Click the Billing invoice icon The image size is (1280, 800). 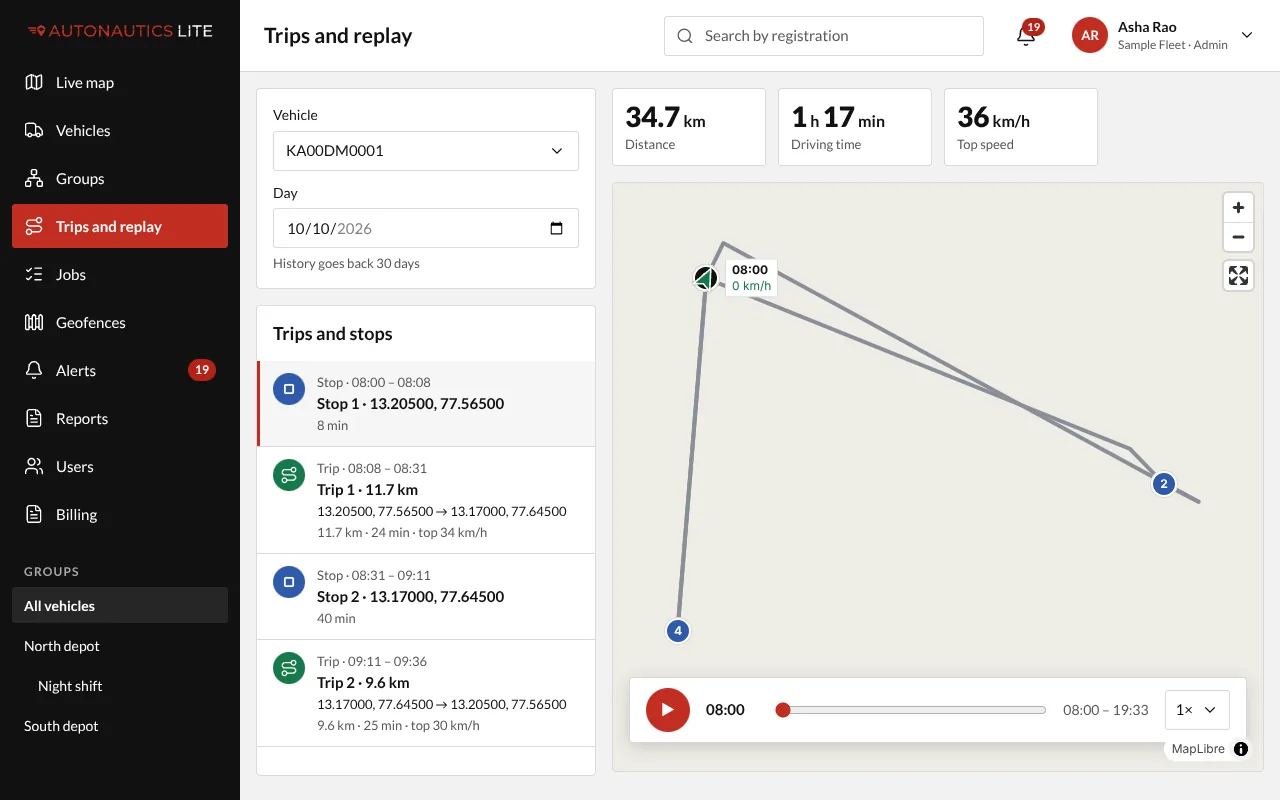[34, 515]
